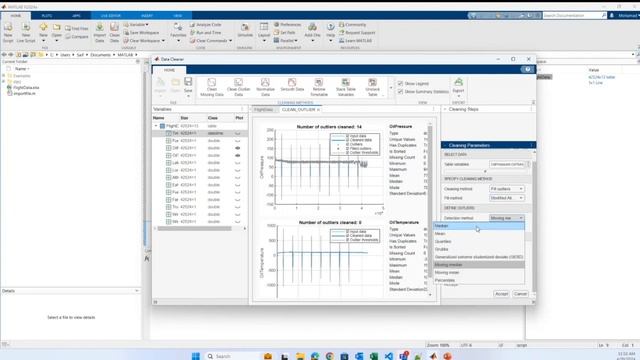Click New Live Script icon in MATLAB
This screenshot has width=640, height=360.
coord(26,32)
